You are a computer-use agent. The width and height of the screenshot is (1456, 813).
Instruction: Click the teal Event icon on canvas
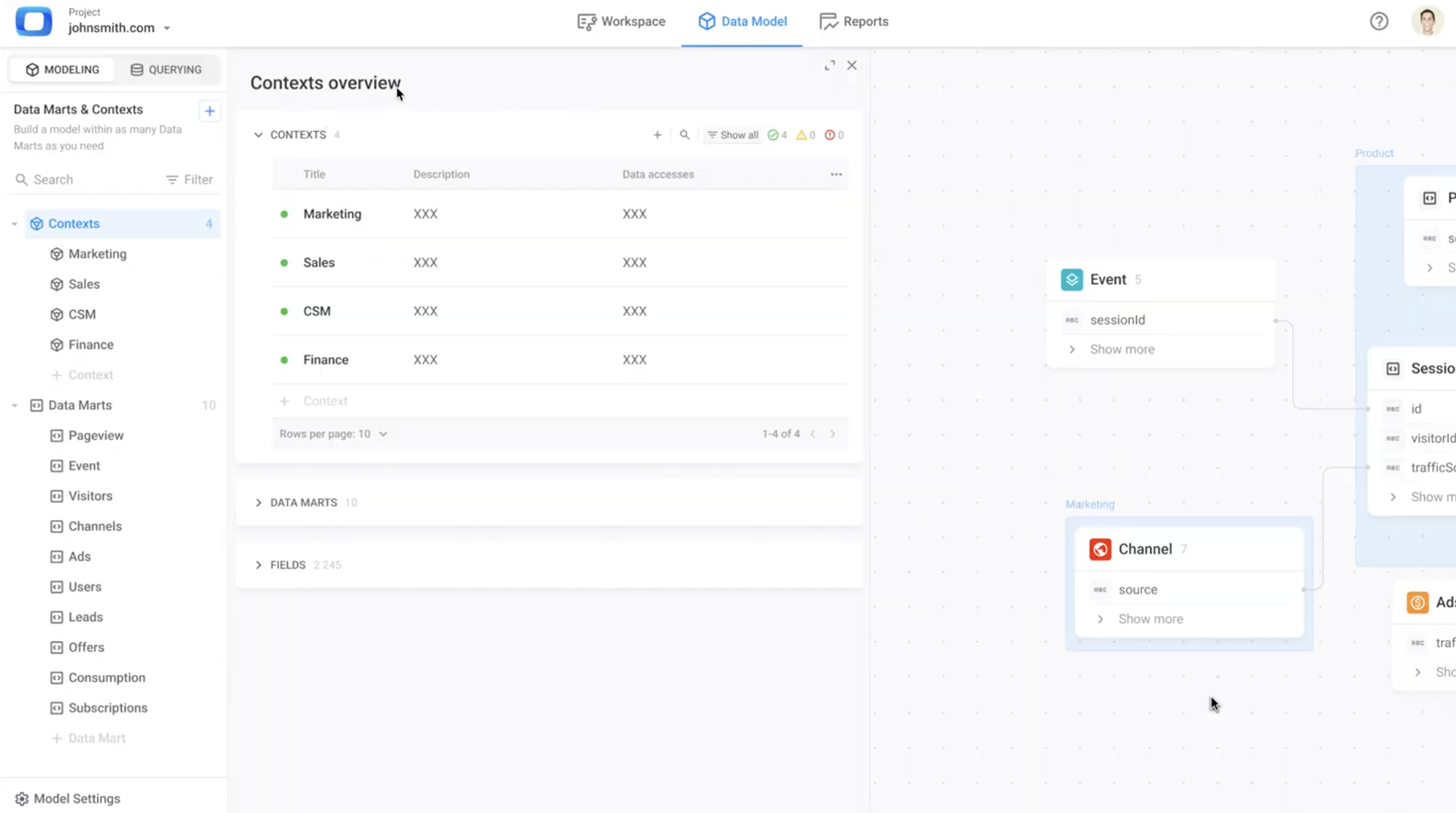click(x=1072, y=280)
